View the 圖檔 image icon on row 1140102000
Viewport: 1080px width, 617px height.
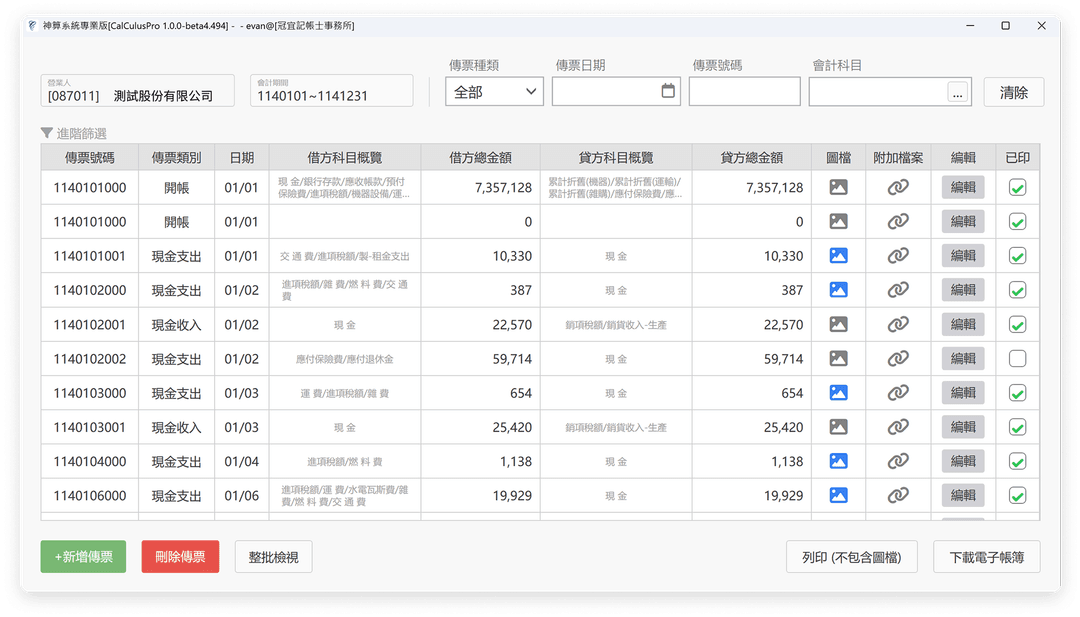click(x=838, y=290)
